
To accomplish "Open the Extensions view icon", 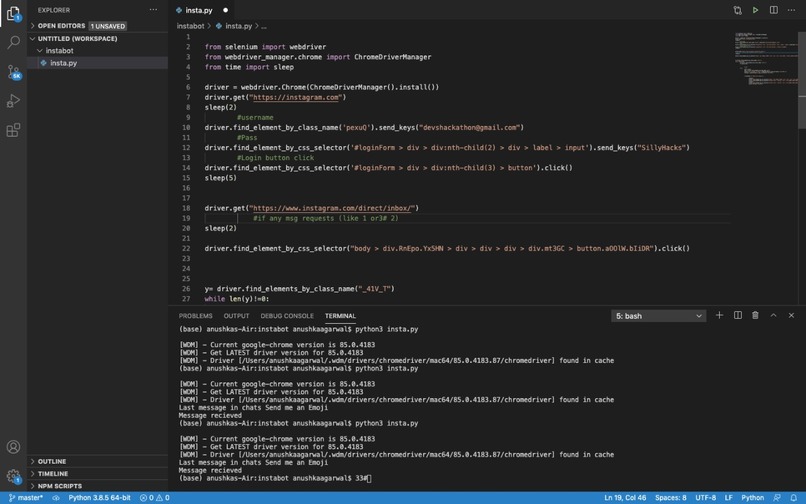I will point(13,130).
